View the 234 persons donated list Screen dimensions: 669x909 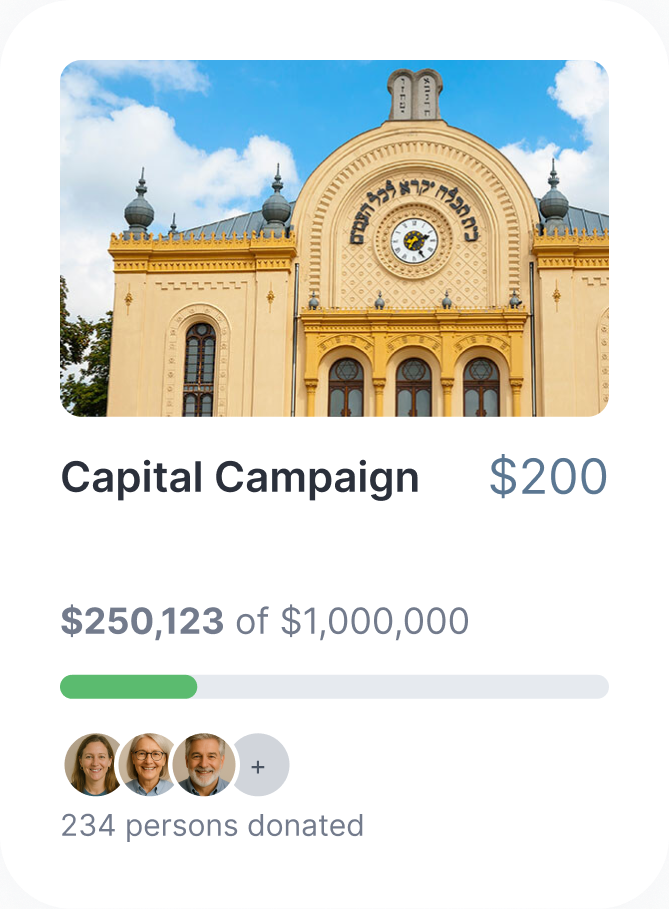pyautogui.click(x=212, y=826)
